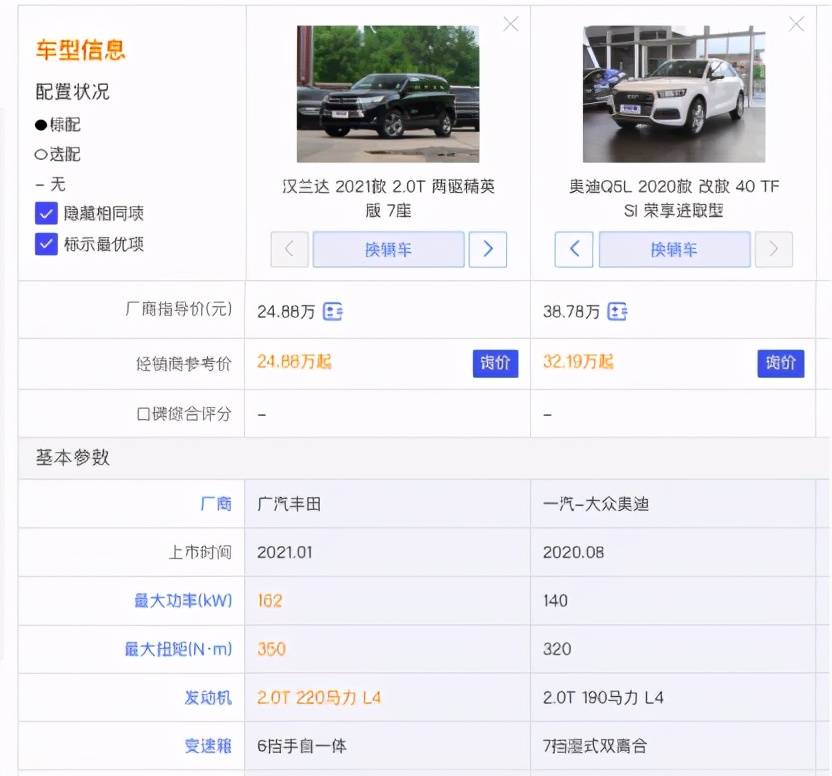
Task: Open the 变速箱 parameter link
Action: point(208,746)
